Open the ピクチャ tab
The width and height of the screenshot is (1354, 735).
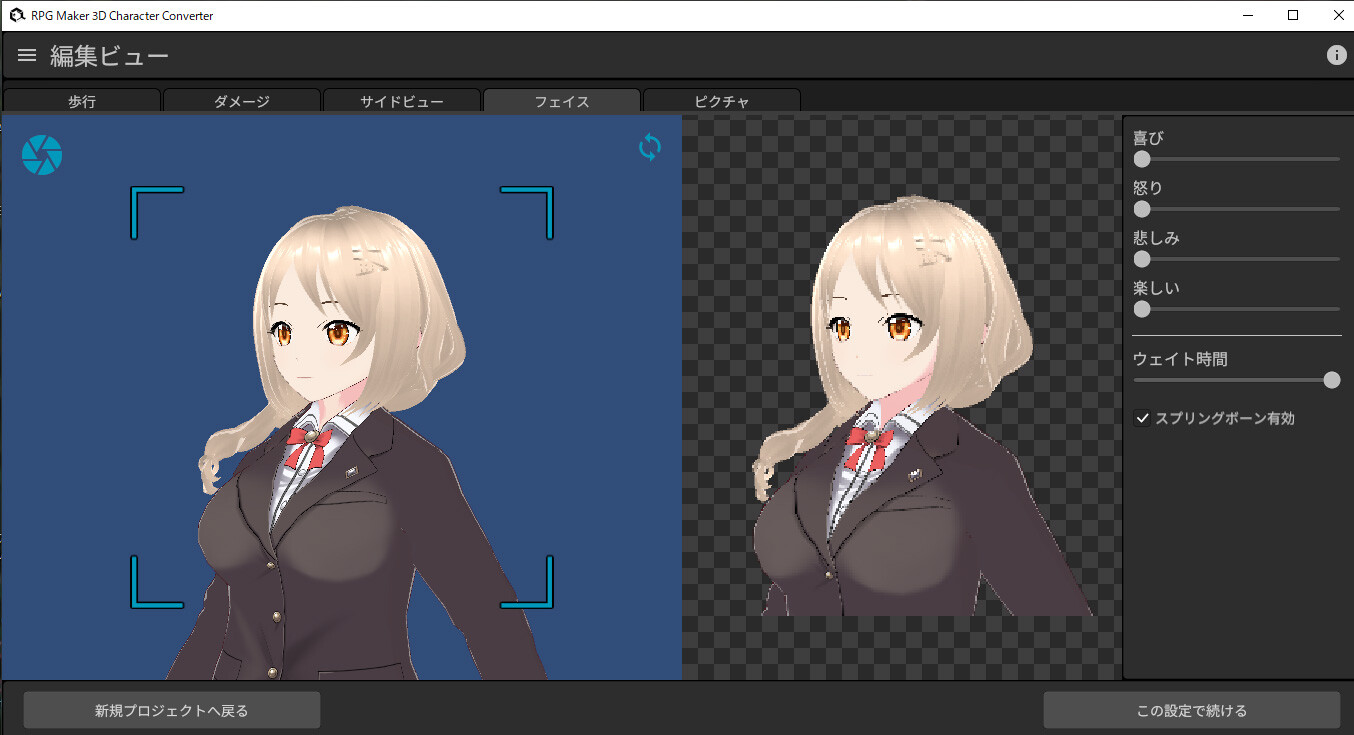coord(722,100)
